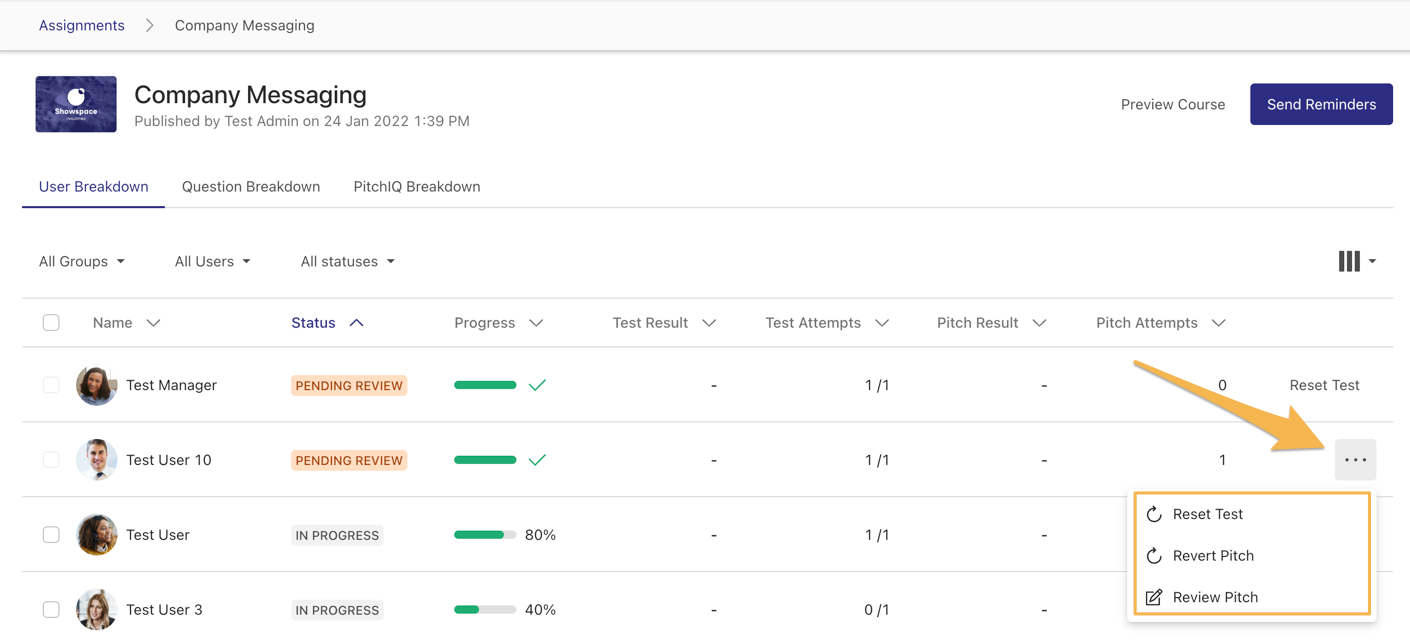Click the column layout icon
1410x641 pixels.
pyautogui.click(x=1350, y=261)
